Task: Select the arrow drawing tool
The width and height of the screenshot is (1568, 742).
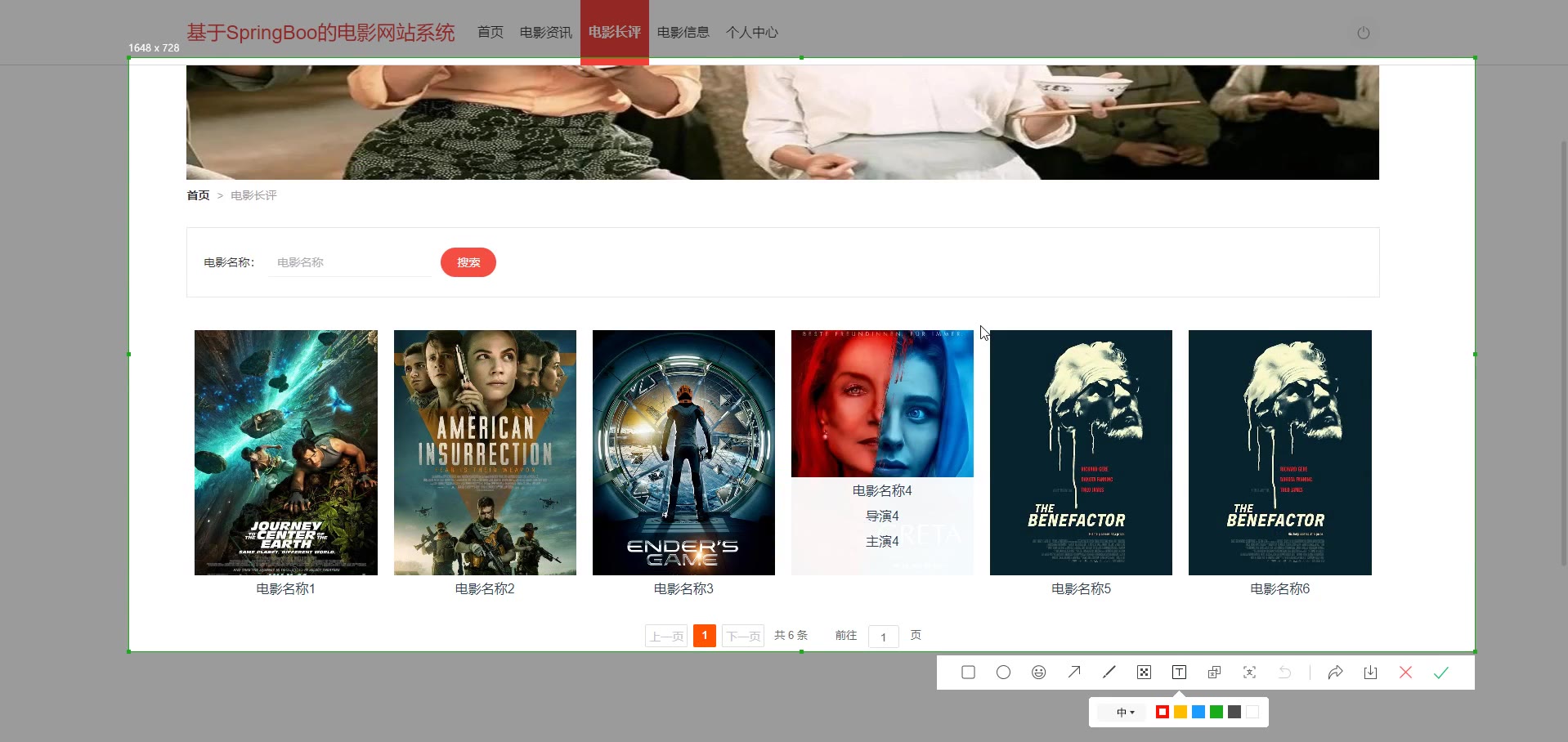Action: tap(1074, 672)
